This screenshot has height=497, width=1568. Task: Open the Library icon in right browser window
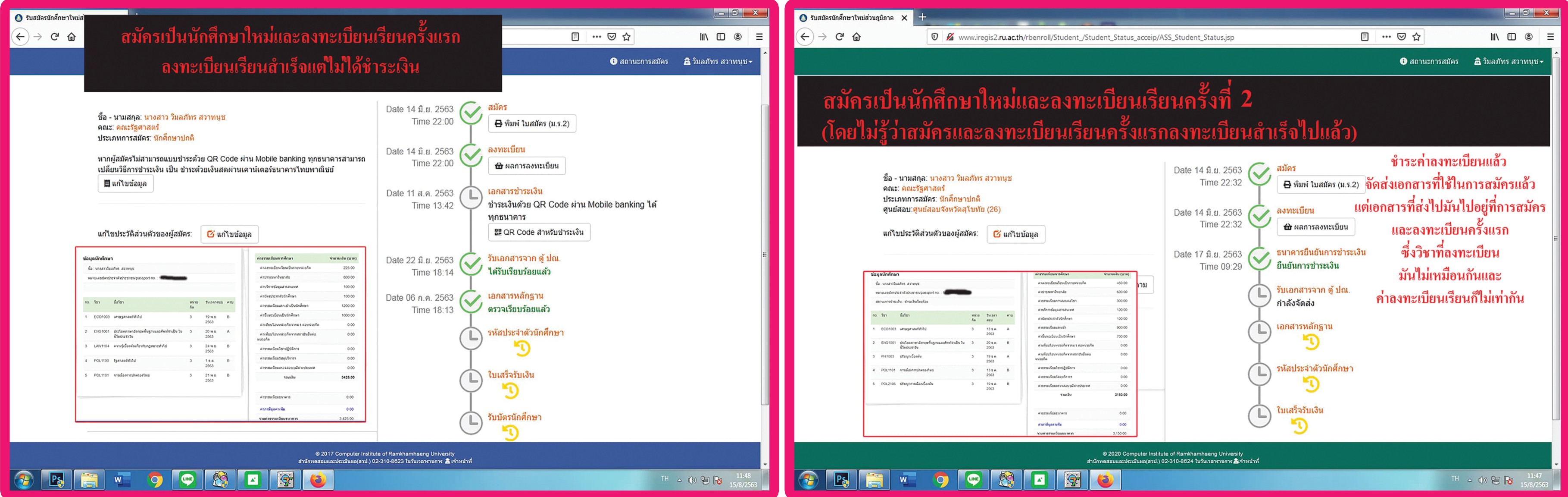1494,37
